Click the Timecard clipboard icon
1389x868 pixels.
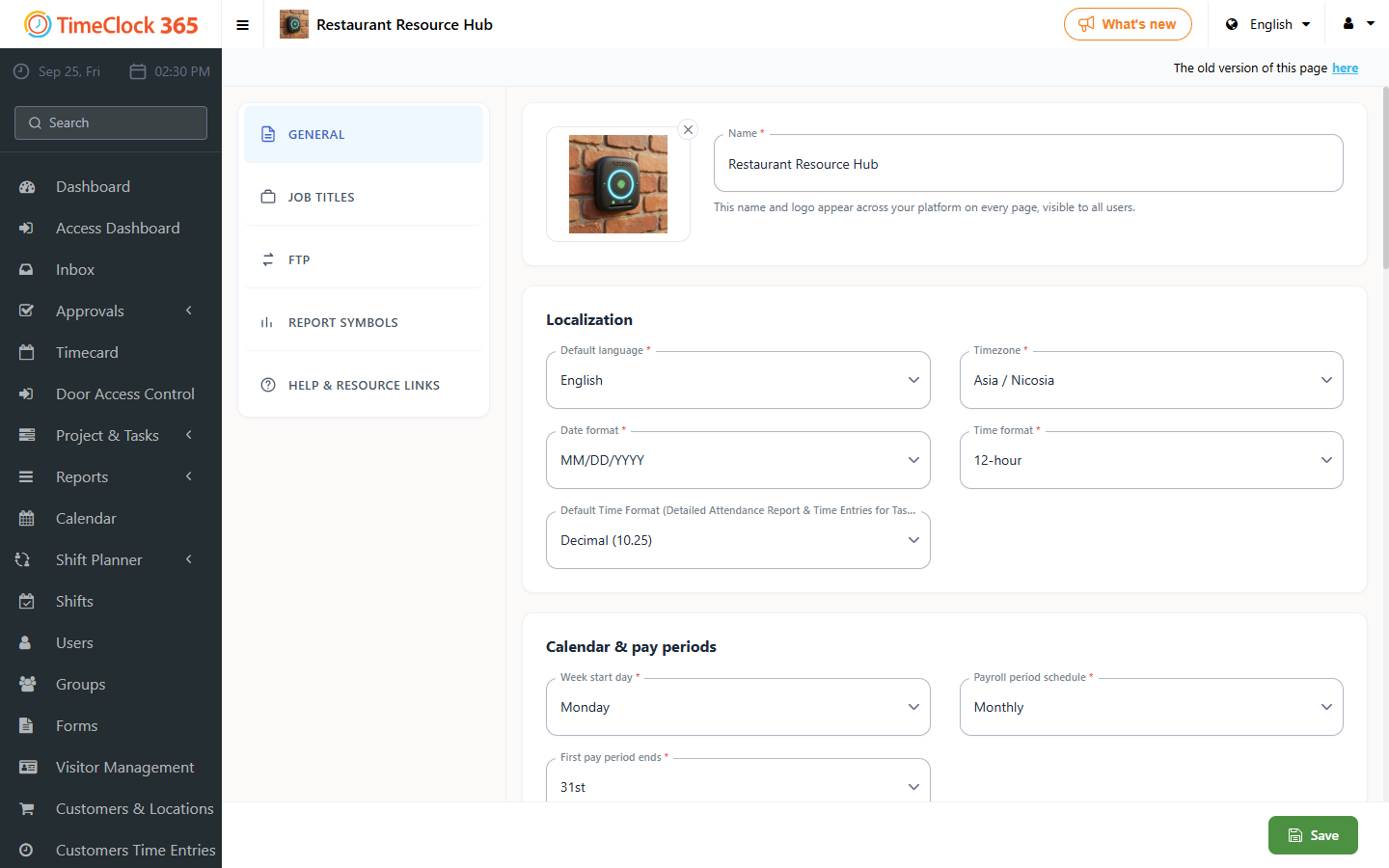(27, 353)
